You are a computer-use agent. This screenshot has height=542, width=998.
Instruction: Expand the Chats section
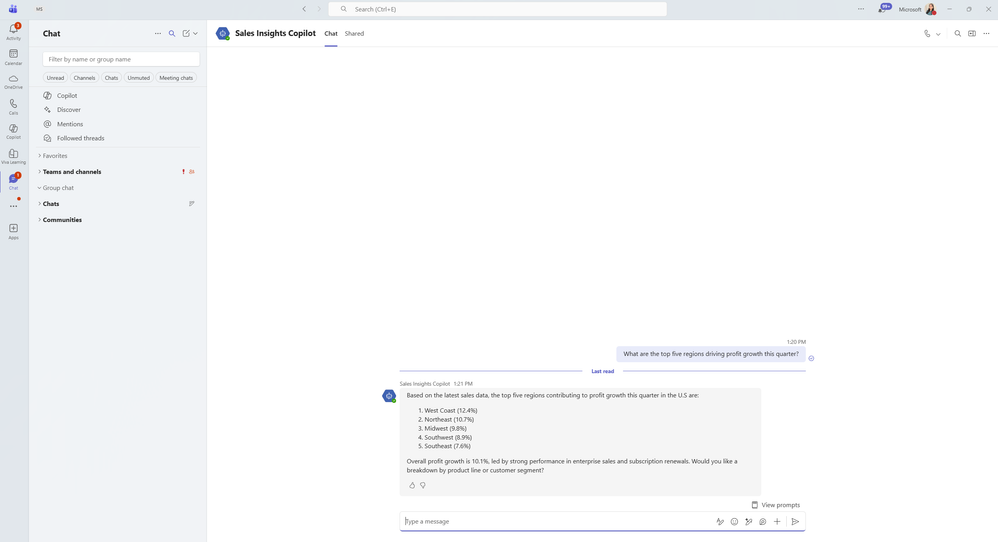[49, 204]
